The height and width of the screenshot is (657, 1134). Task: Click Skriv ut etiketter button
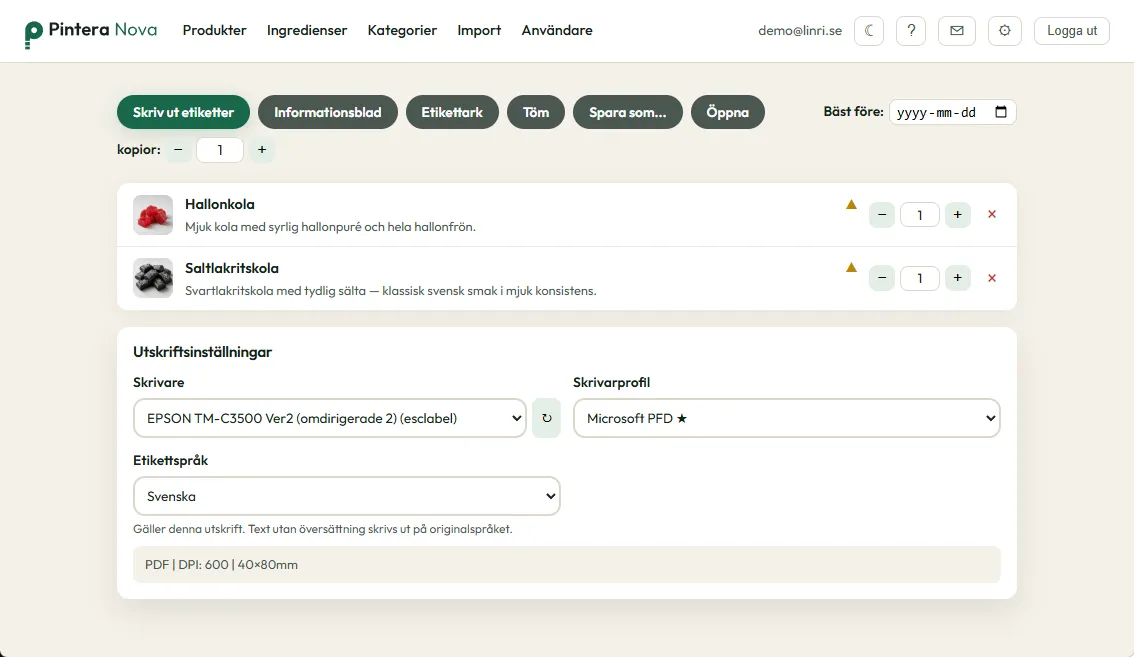(x=184, y=112)
